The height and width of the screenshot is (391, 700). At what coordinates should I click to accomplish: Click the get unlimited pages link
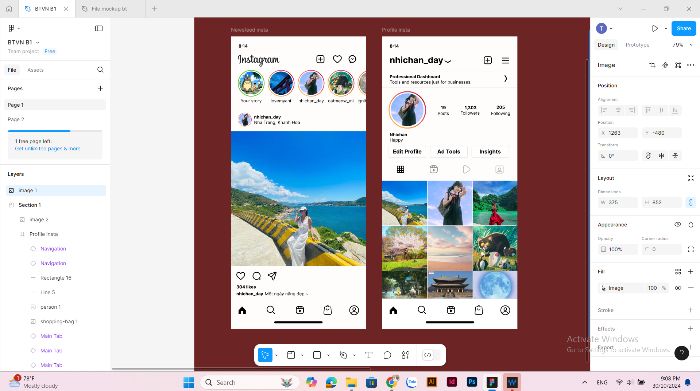(47, 149)
